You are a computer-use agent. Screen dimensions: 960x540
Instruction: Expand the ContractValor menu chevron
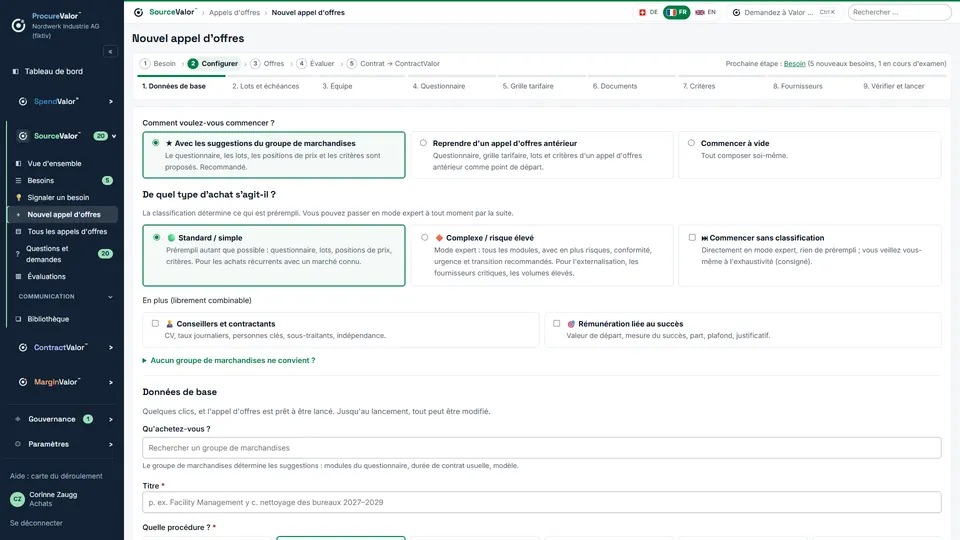pyautogui.click(x=111, y=348)
